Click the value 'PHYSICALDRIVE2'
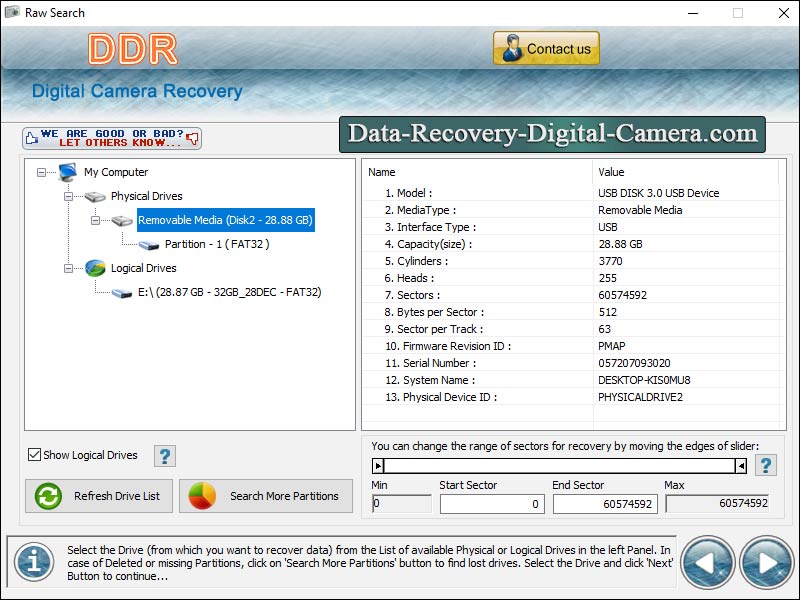 click(x=640, y=397)
